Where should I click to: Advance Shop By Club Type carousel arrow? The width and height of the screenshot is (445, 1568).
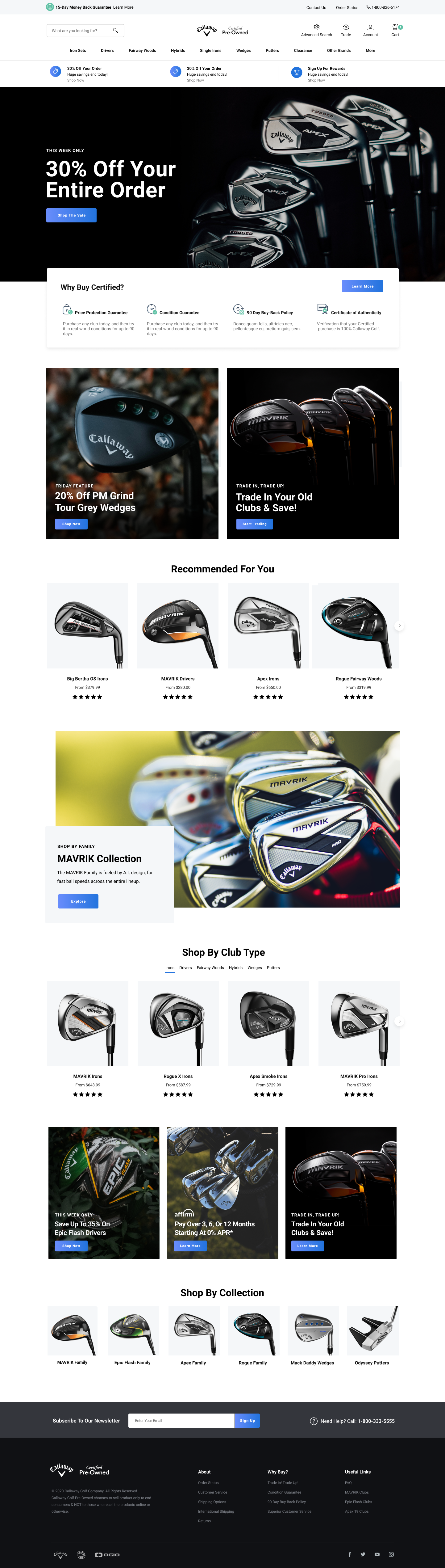[x=399, y=1021]
